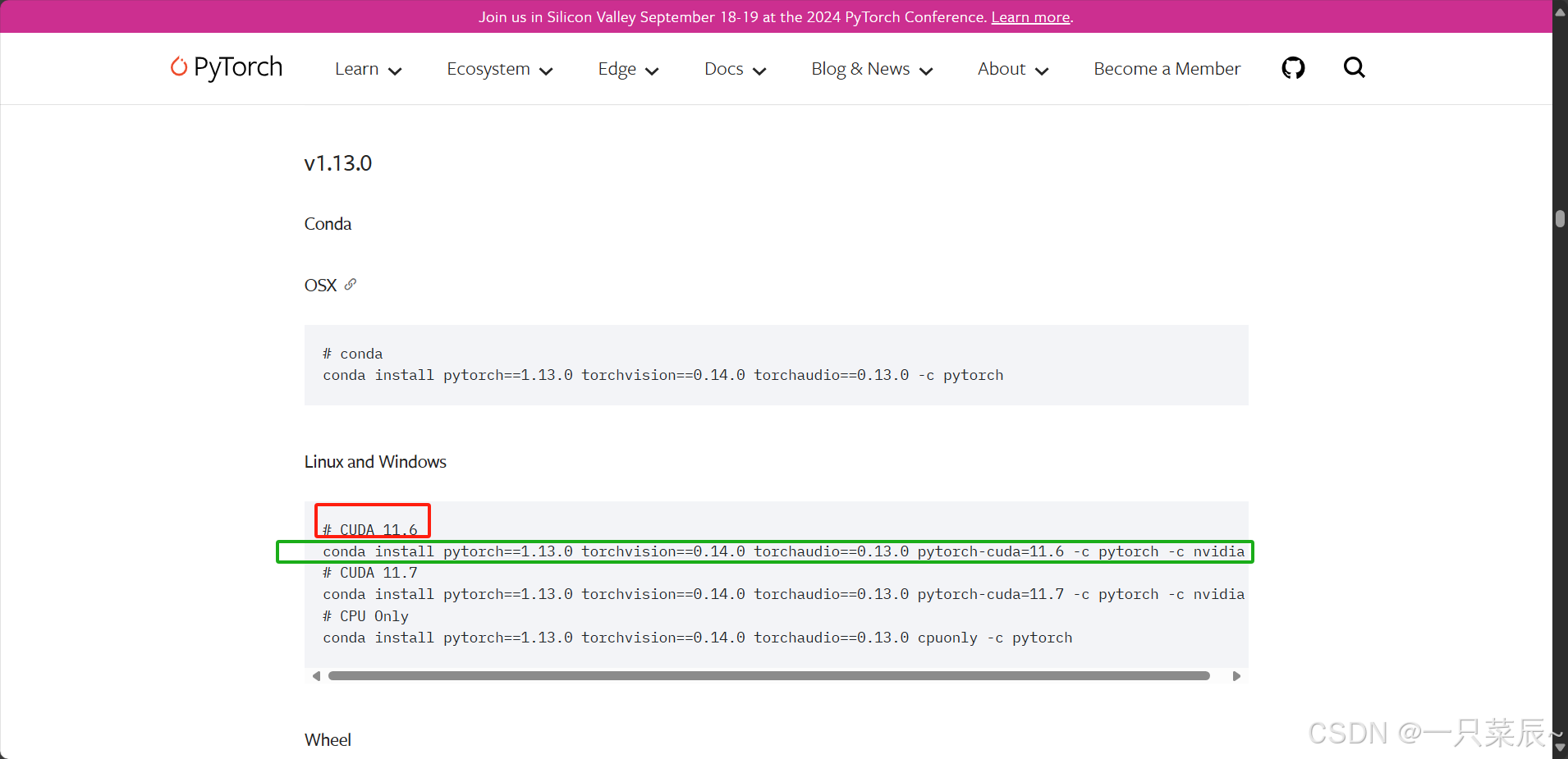Click the PyTorch flame logo
1568x759 pixels.
(178, 66)
